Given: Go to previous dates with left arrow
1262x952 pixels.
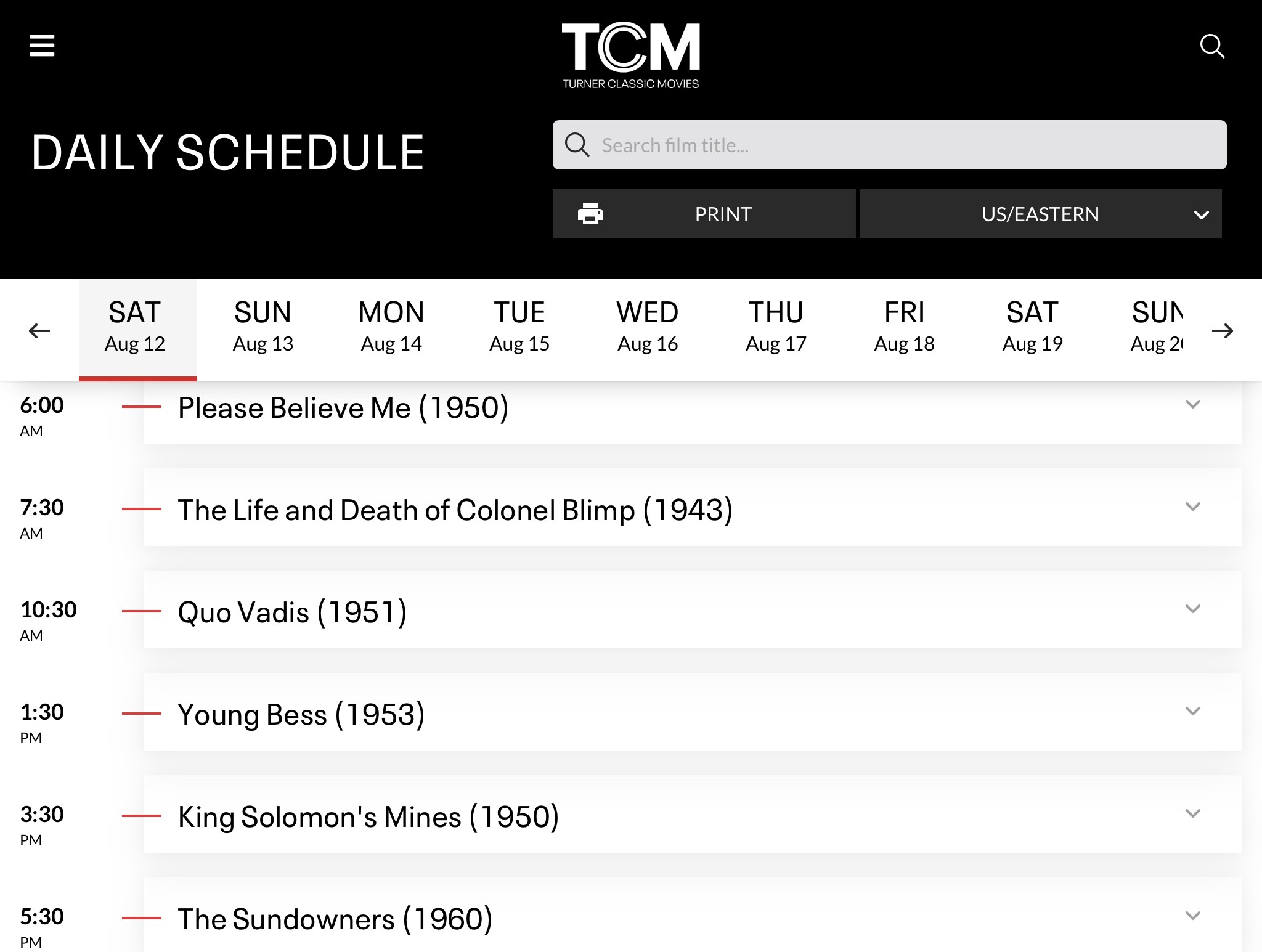Looking at the screenshot, I should coord(39,331).
